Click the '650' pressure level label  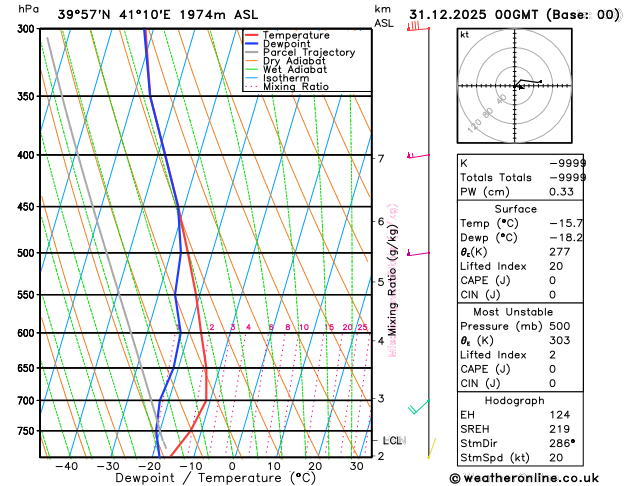28,368
